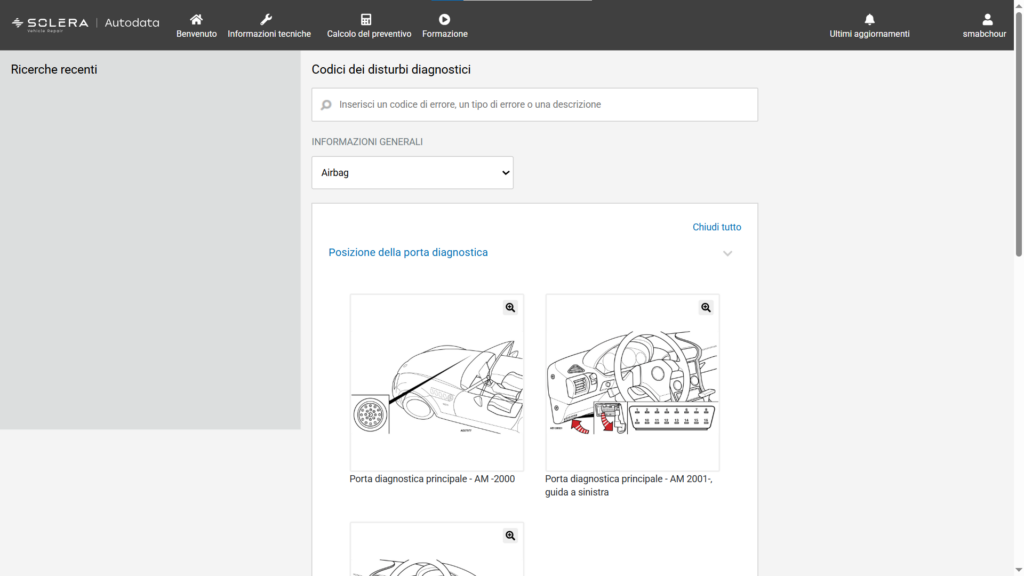Viewport: 1024px width, 576px height.
Task: Click magnifier on the third diagnostic image
Action: [510, 536]
